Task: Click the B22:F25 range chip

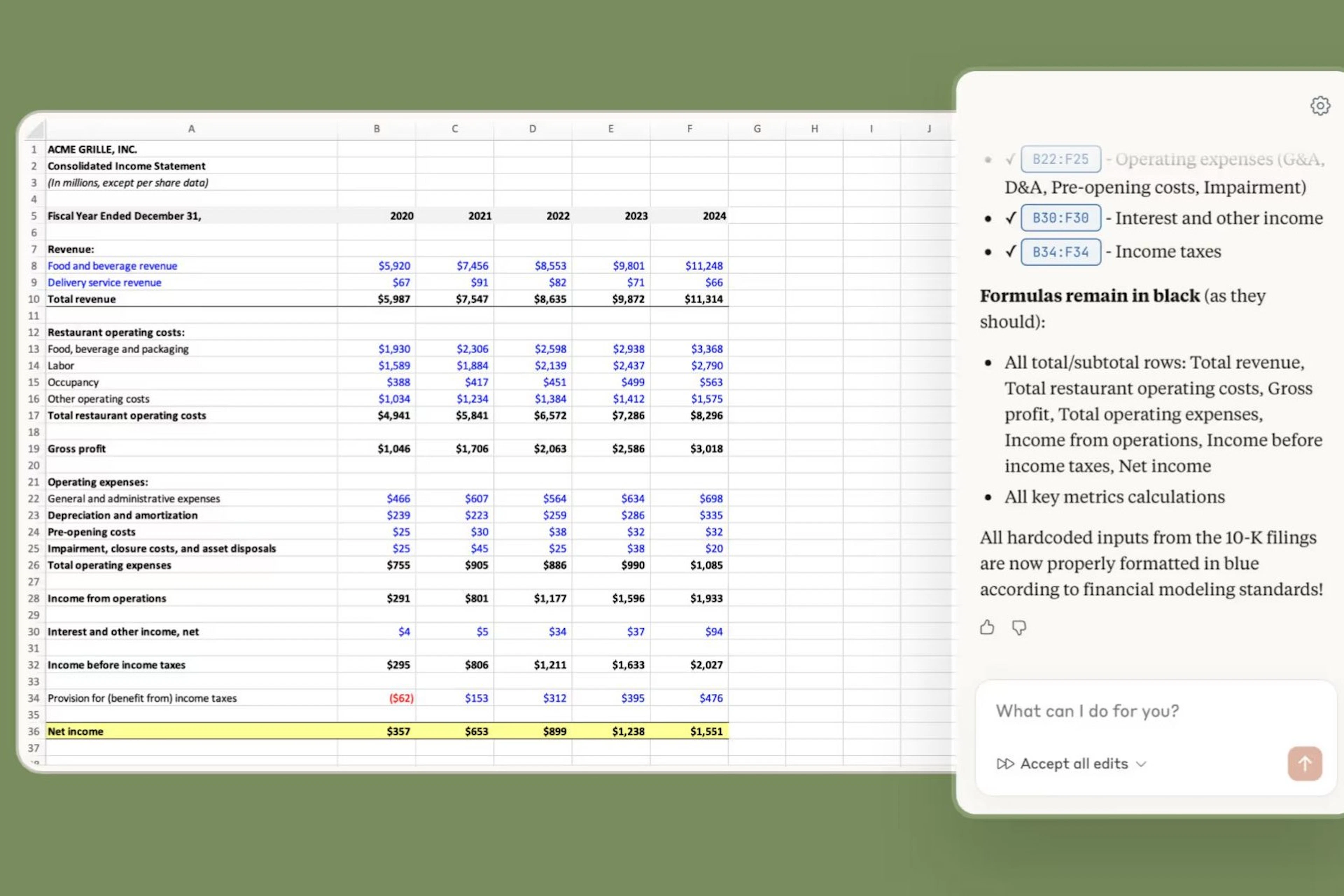Action: 1060,160
